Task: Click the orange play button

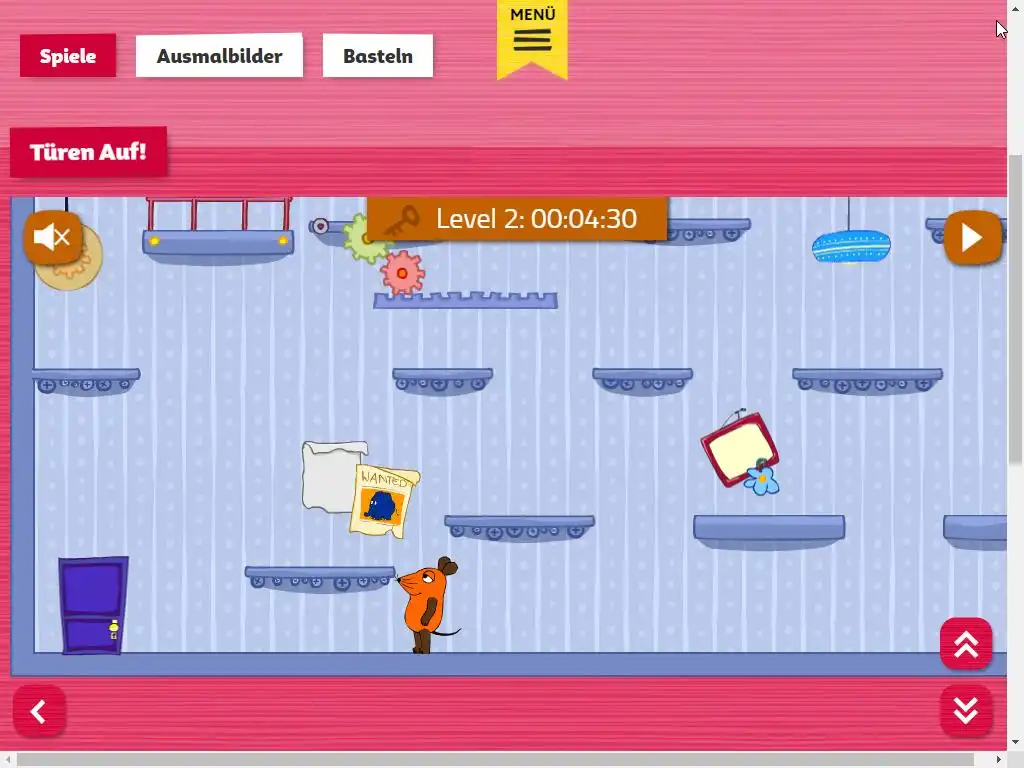Action: [x=972, y=237]
